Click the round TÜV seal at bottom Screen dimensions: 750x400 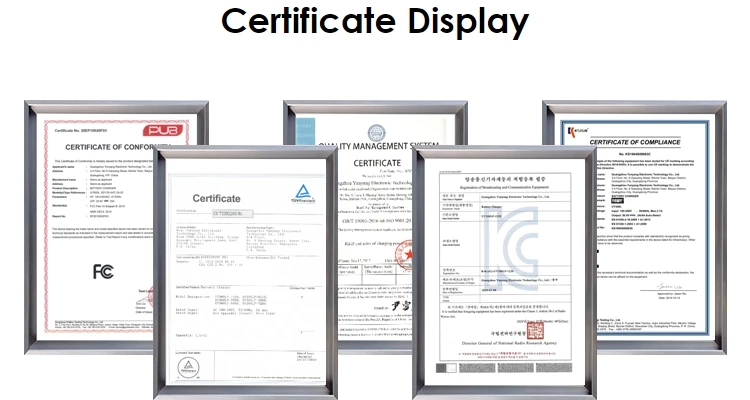click(x=188, y=367)
